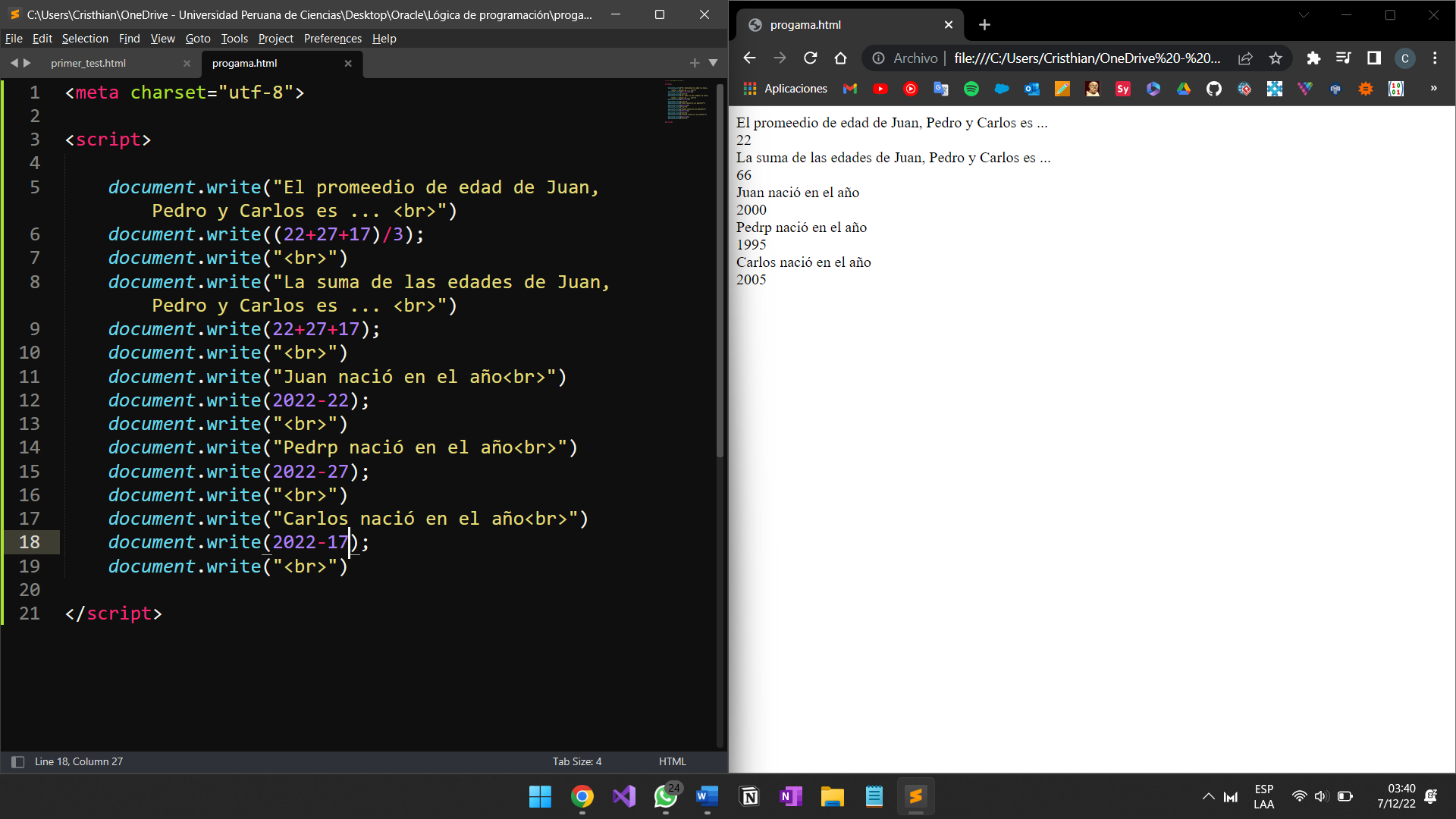The height and width of the screenshot is (819, 1456).
Task: Open the Gmail bookmark in Chrome
Action: (x=850, y=89)
